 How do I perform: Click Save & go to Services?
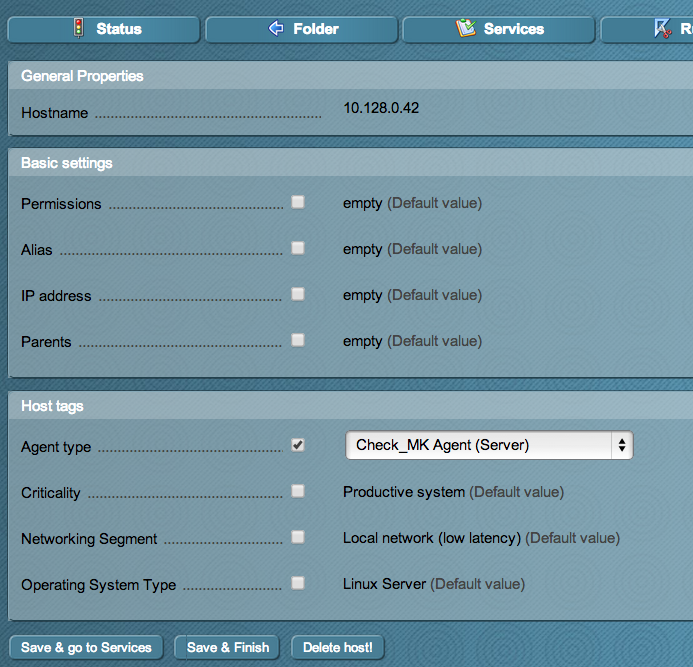point(86,648)
